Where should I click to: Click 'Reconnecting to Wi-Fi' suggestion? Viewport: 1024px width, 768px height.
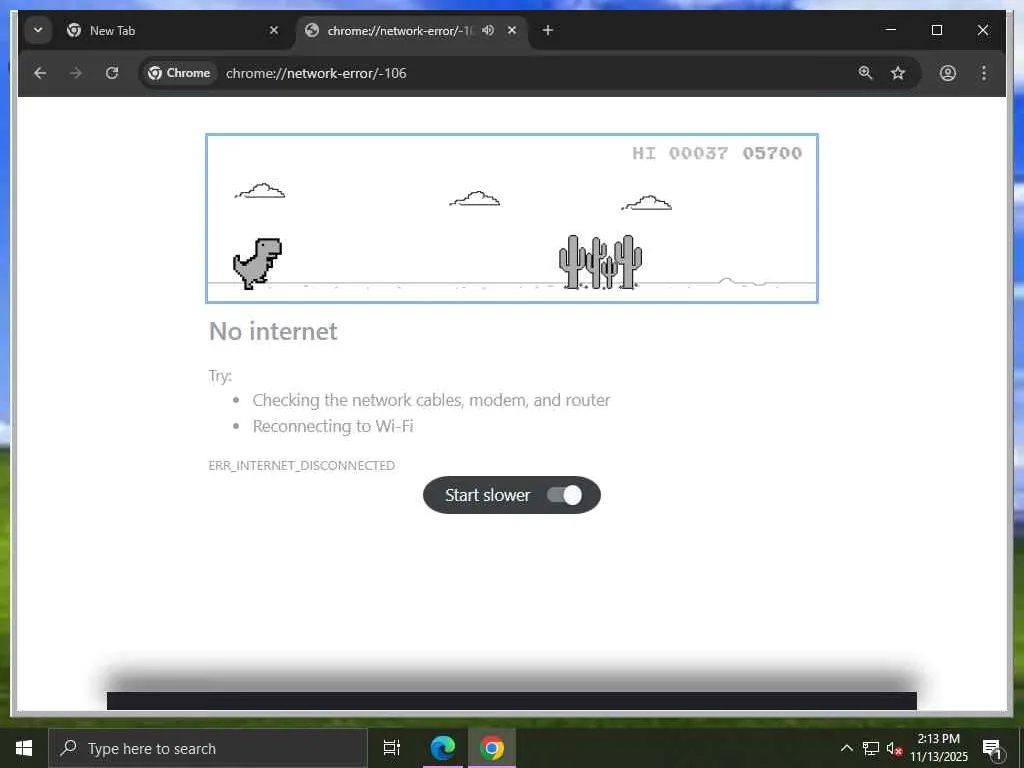tap(333, 426)
